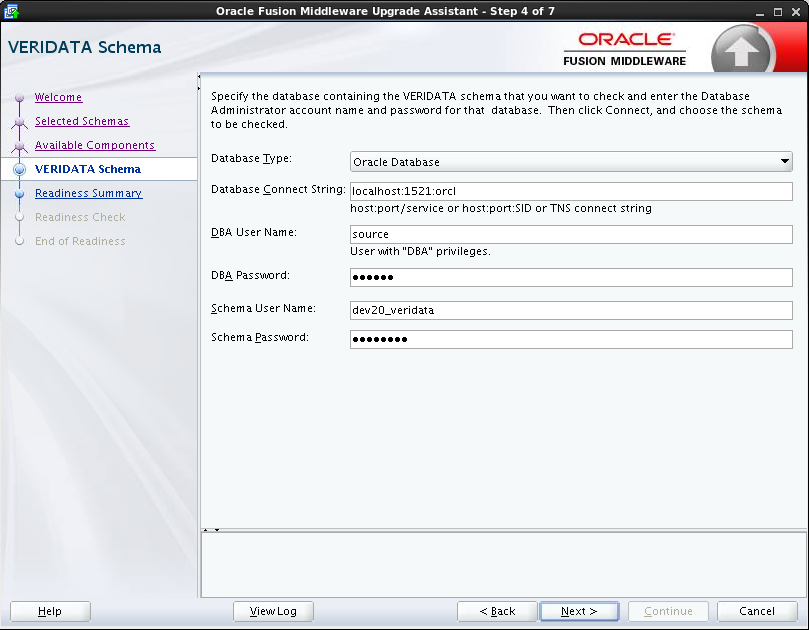Open the Available Components step
The height and width of the screenshot is (630, 809).
coord(95,145)
